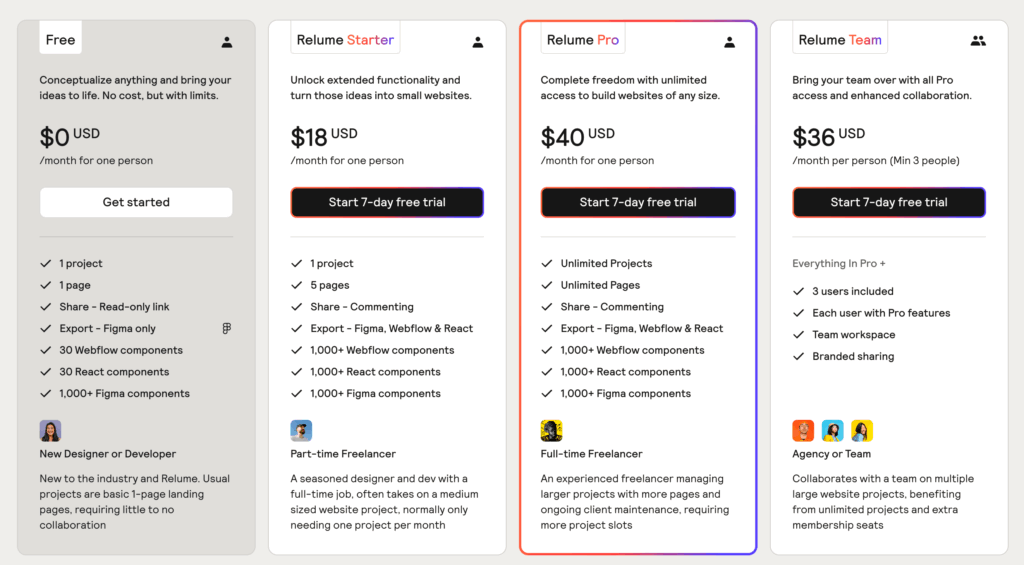Click the checkmark beside Unlimited Projects

click(547, 264)
